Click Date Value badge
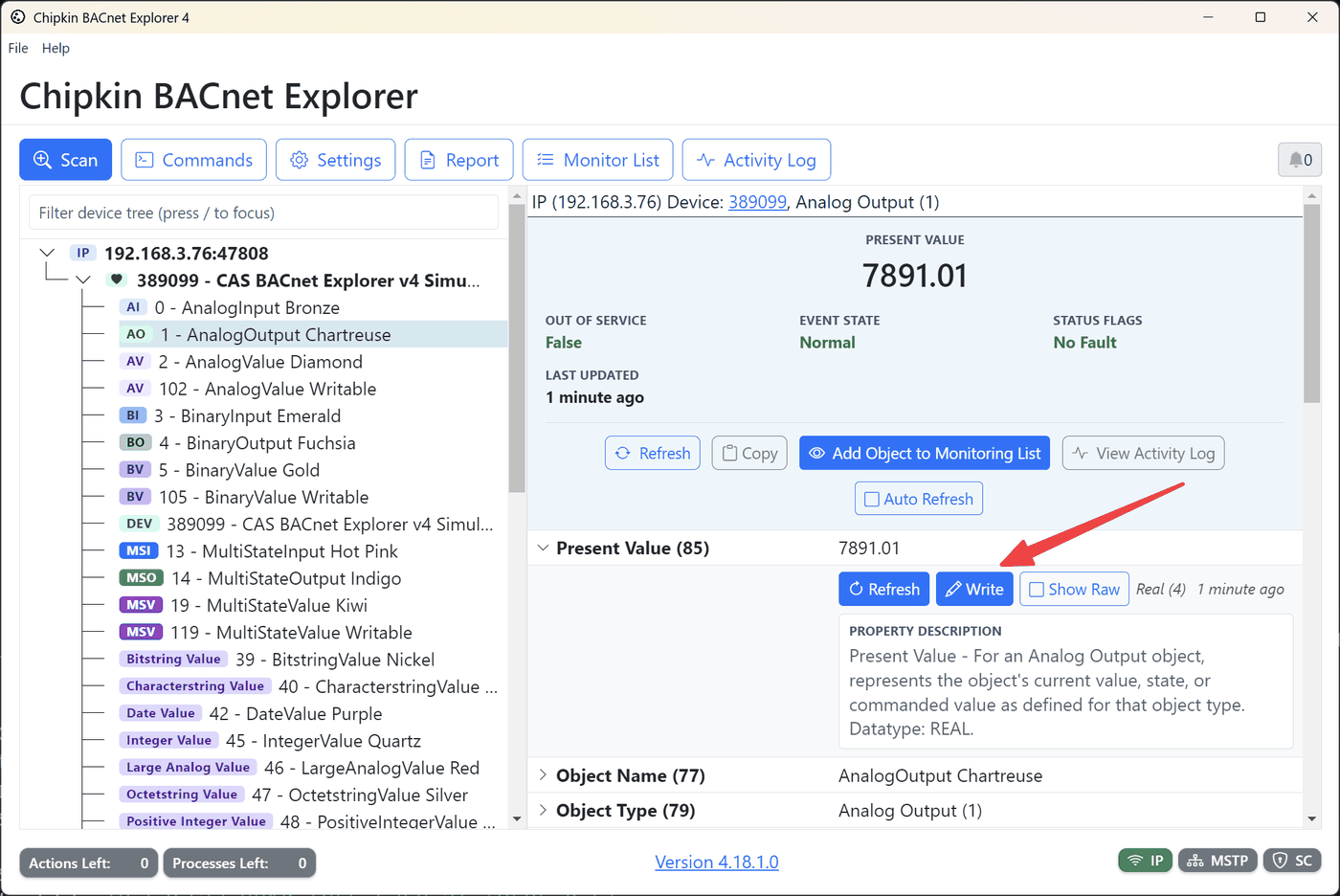Screen dimensions: 1340x896 coord(161,713)
